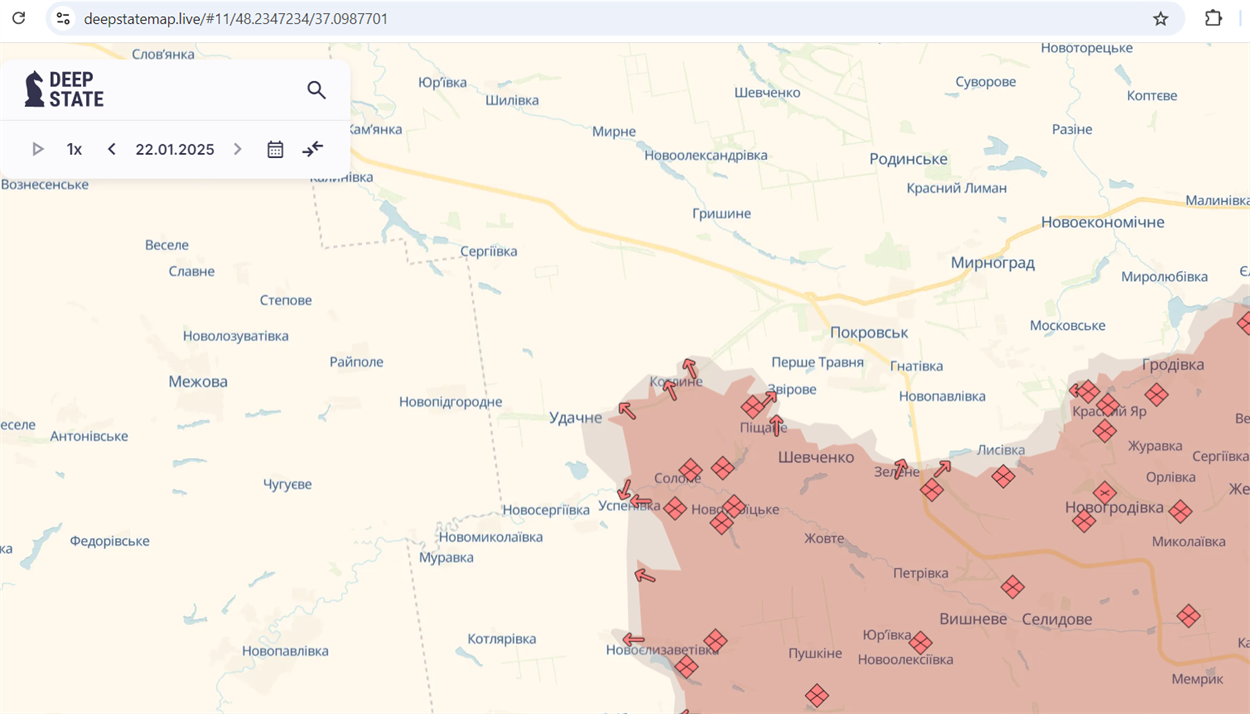Screen dimensions: 1250x714
Task: Click the attack arrow northeast of Зелене
Action: coord(942,467)
